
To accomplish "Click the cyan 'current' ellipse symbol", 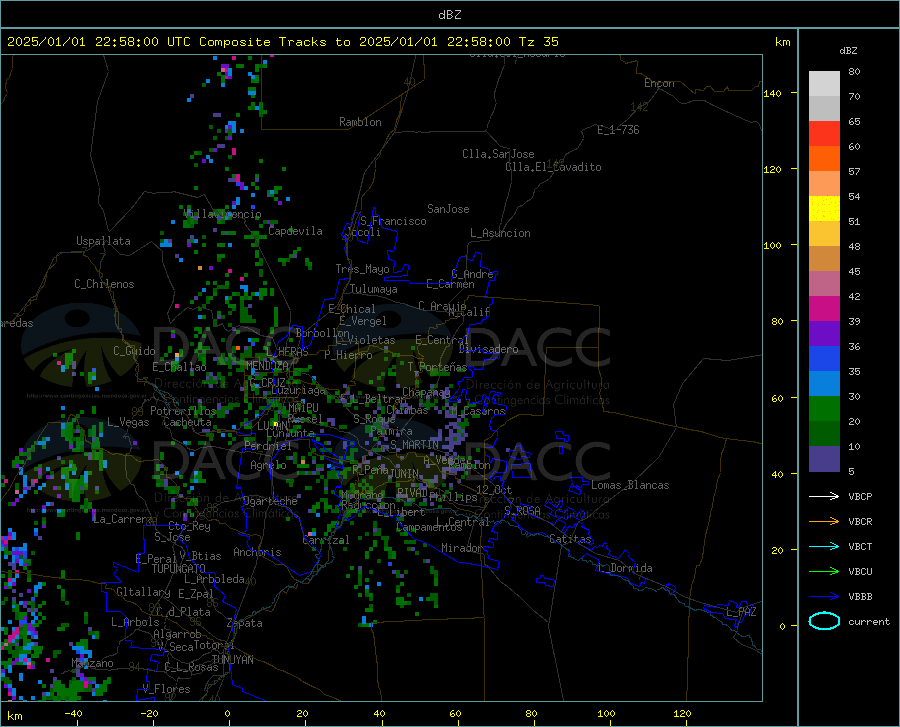I will click(824, 621).
